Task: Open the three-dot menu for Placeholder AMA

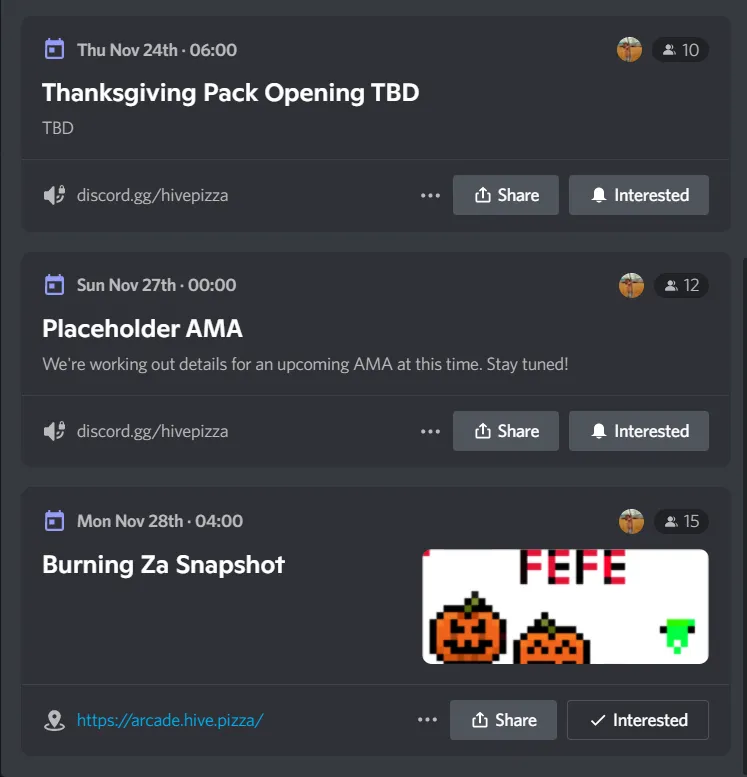Action: (430, 431)
